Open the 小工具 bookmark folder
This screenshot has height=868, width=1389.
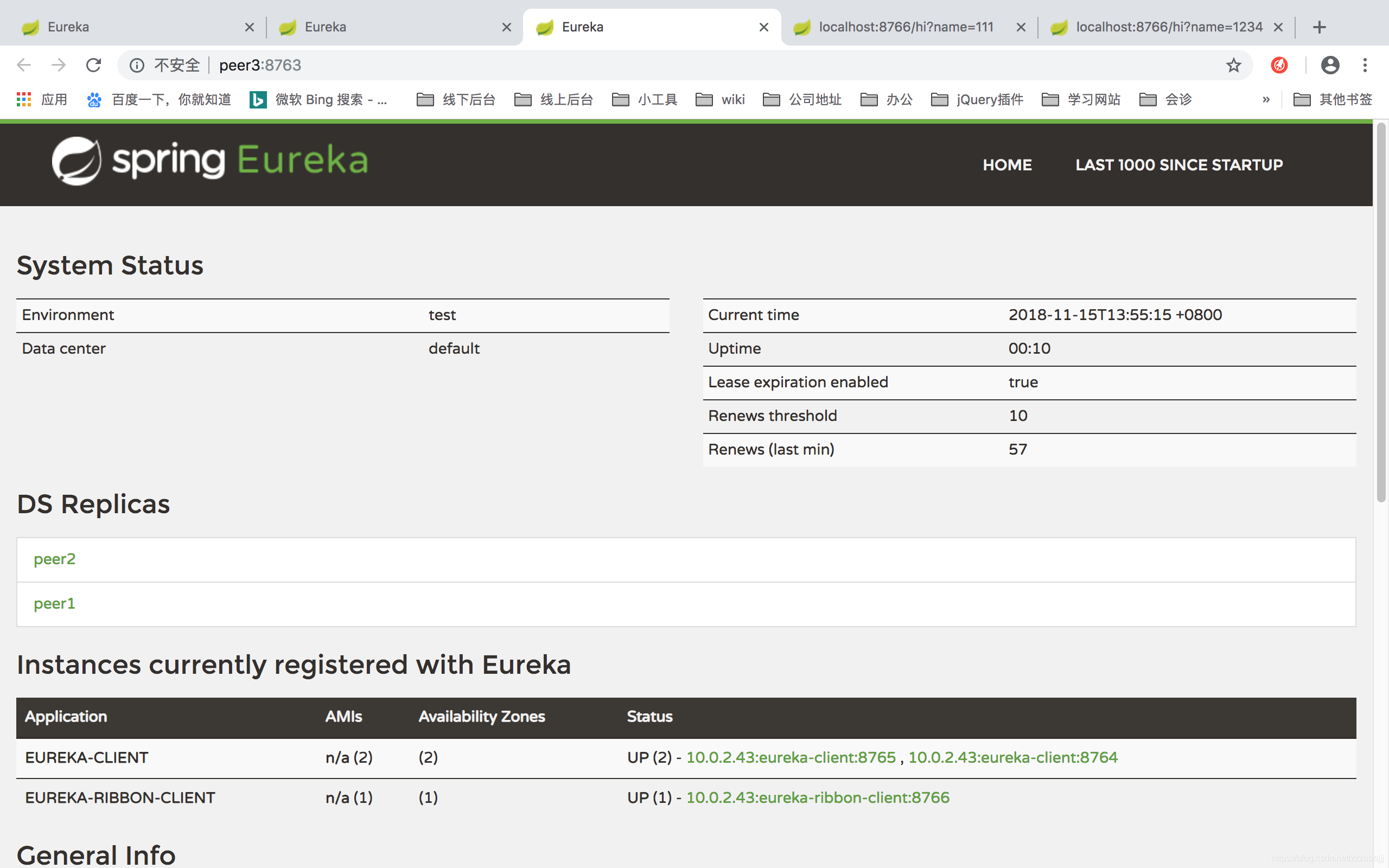[x=645, y=99]
